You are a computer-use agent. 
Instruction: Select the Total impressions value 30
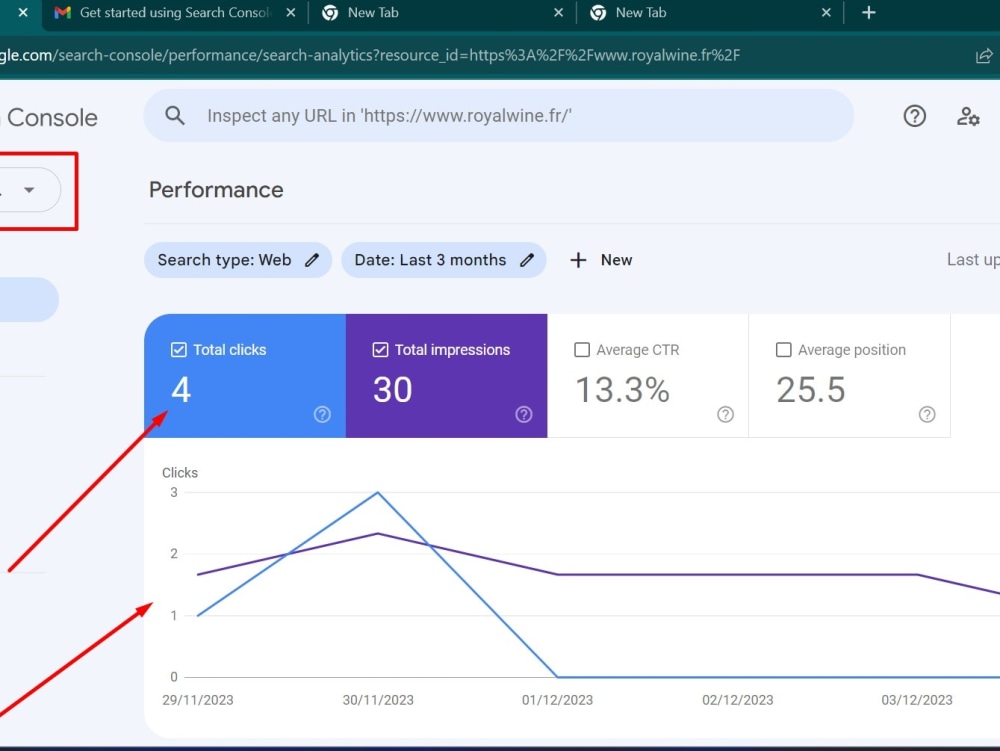point(393,390)
